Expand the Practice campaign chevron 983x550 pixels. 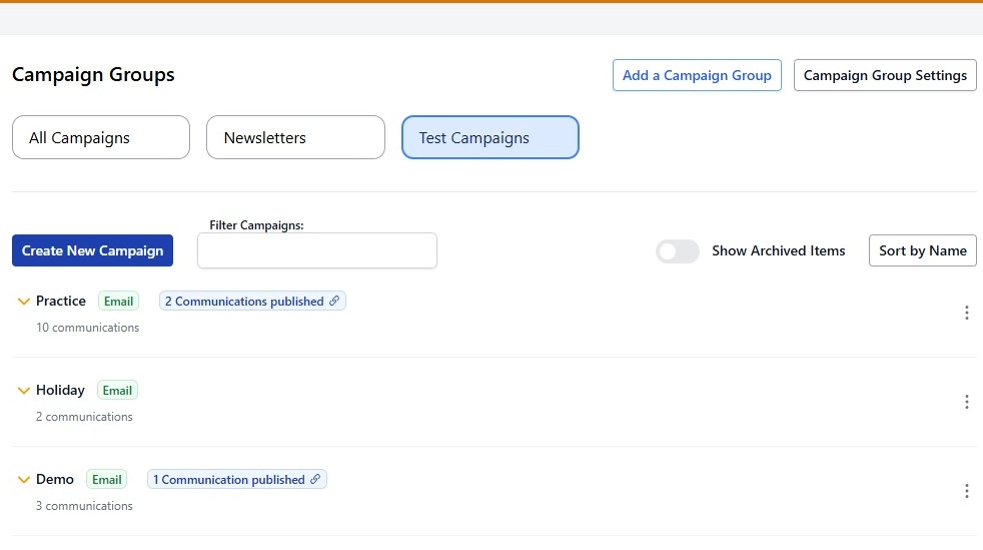point(24,302)
